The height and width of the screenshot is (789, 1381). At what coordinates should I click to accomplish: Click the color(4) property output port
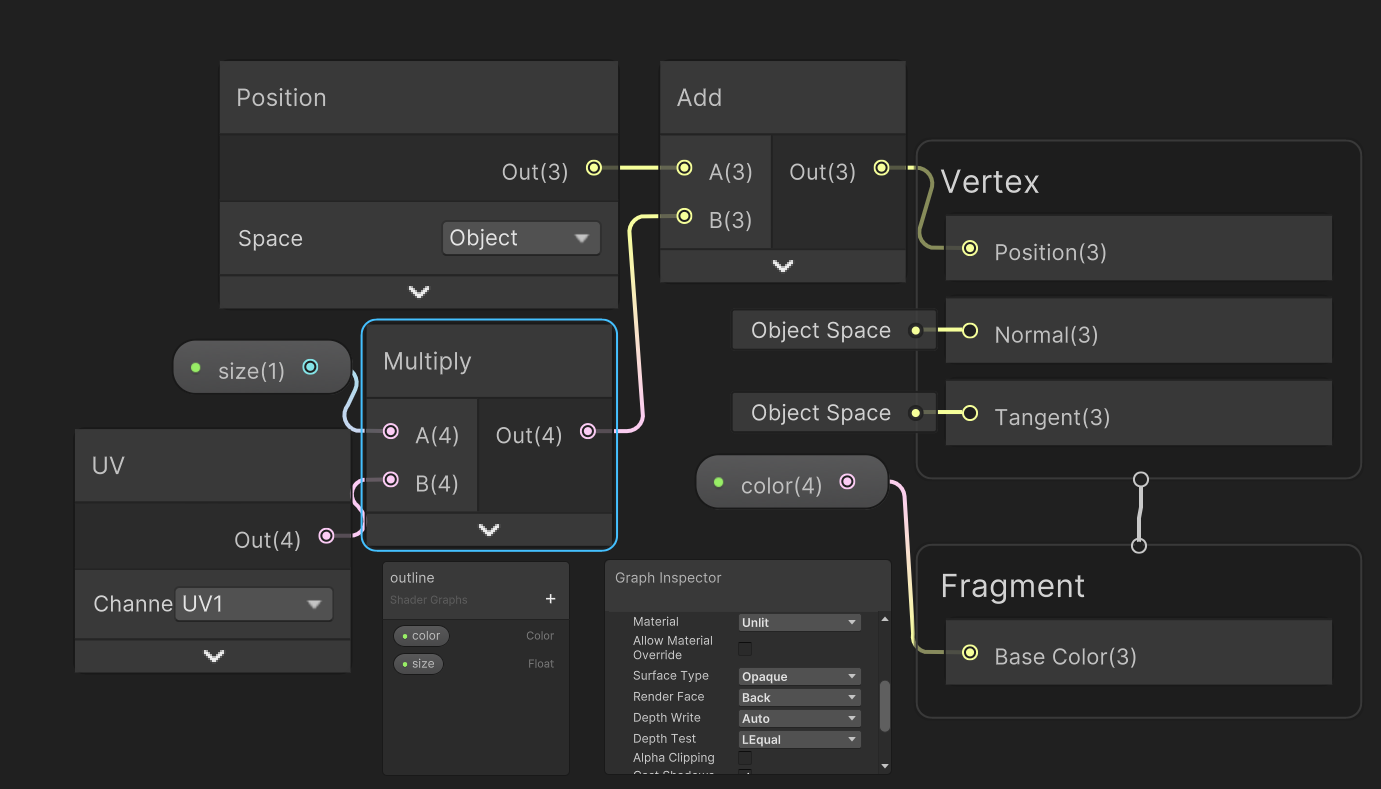click(848, 482)
